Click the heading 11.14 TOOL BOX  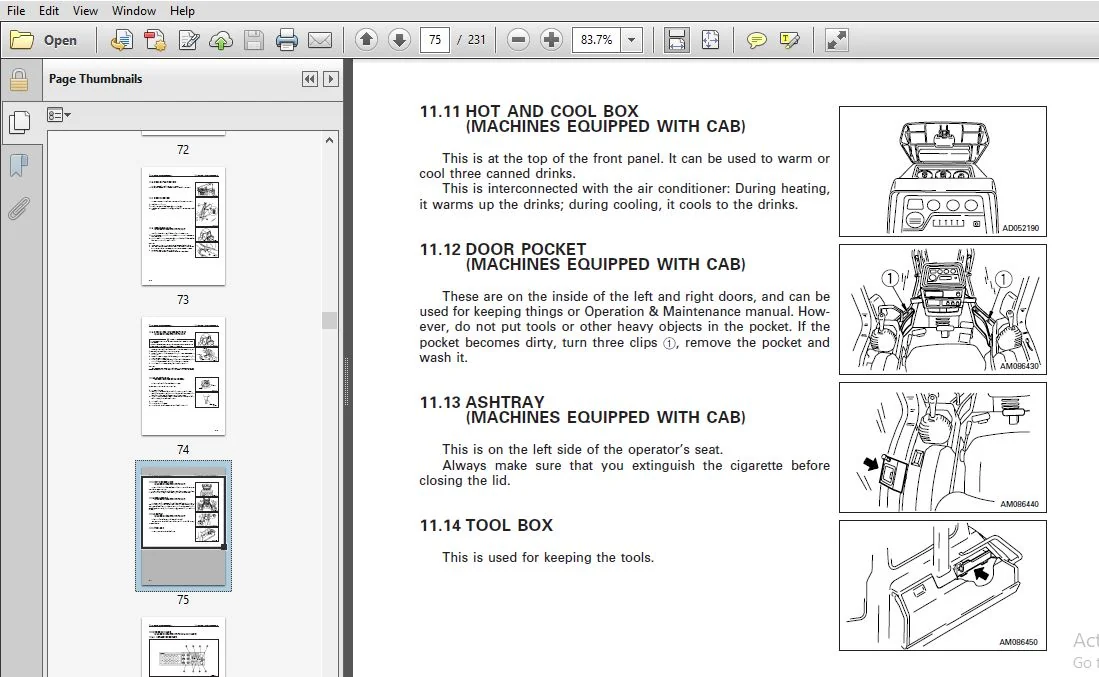486,525
